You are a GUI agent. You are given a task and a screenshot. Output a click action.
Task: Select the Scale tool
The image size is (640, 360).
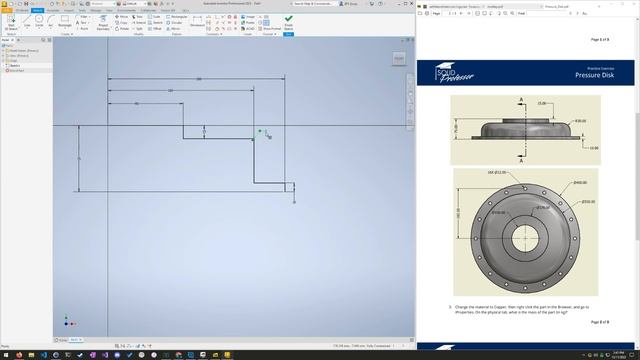point(154,17)
